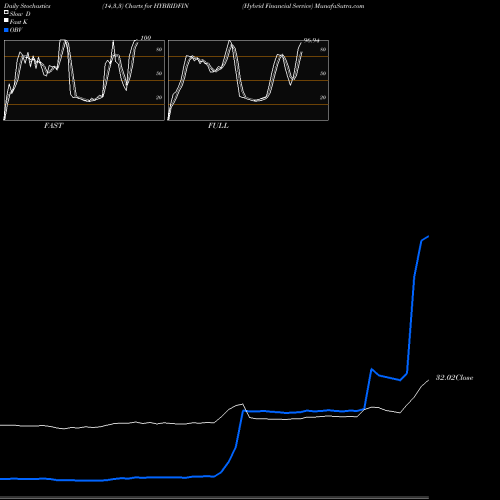Click the '50' axis label in FAST chart

click(159, 73)
